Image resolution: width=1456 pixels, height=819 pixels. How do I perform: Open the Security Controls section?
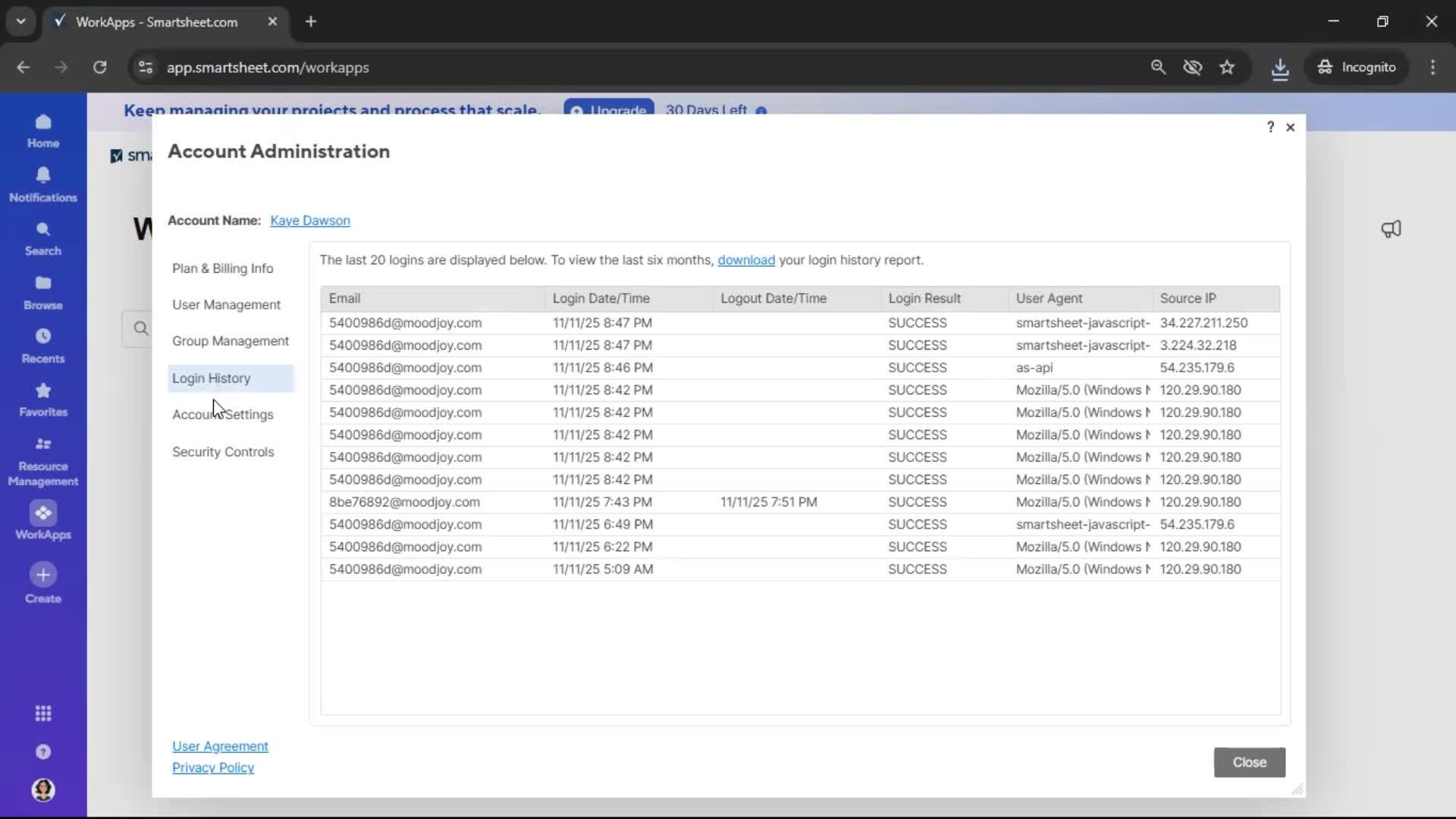pyautogui.click(x=223, y=452)
